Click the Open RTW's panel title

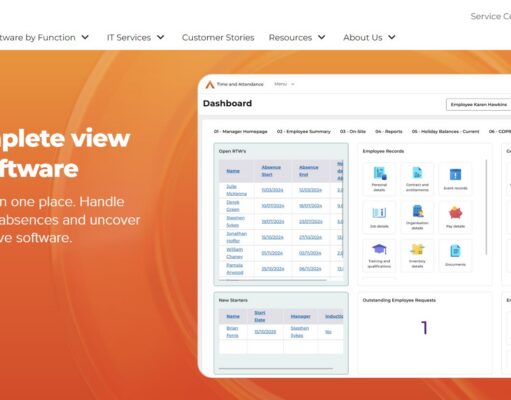pyautogui.click(x=232, y=151)
